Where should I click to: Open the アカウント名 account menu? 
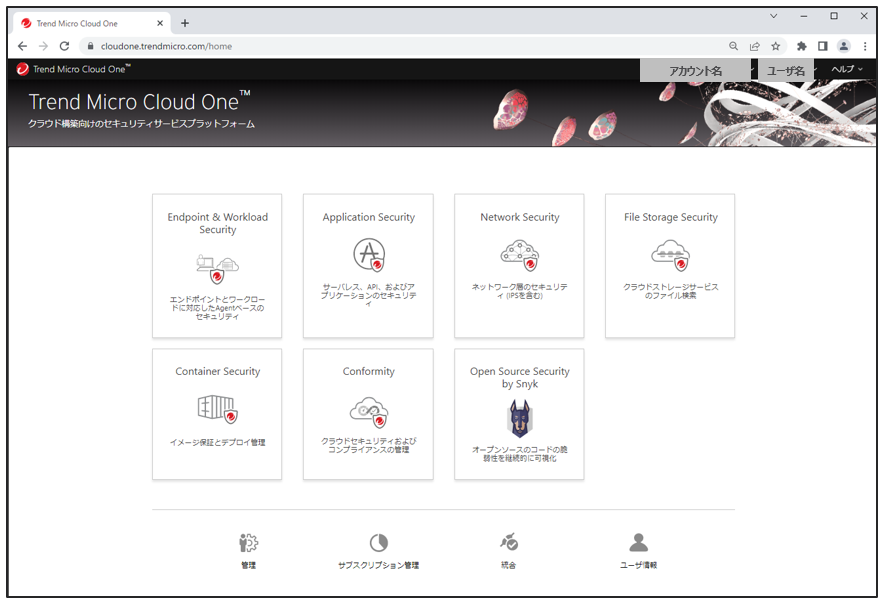(695, 71)
